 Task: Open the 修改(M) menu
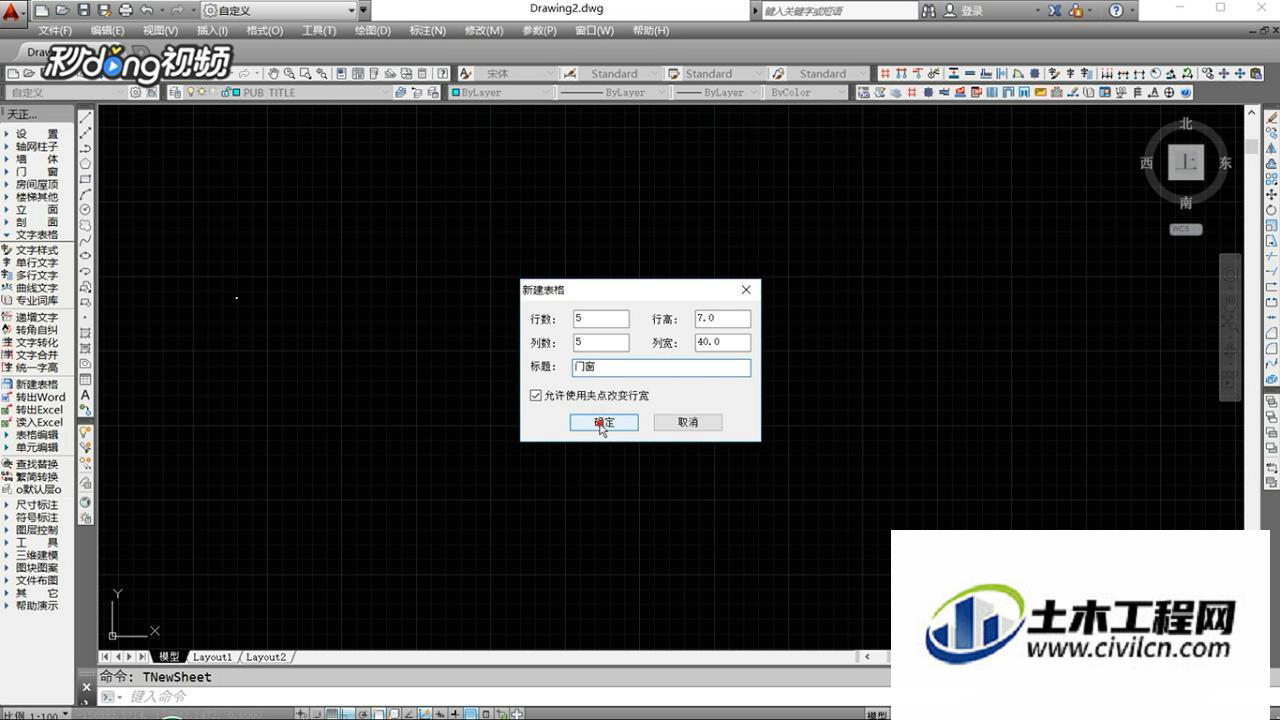[484, 31]
